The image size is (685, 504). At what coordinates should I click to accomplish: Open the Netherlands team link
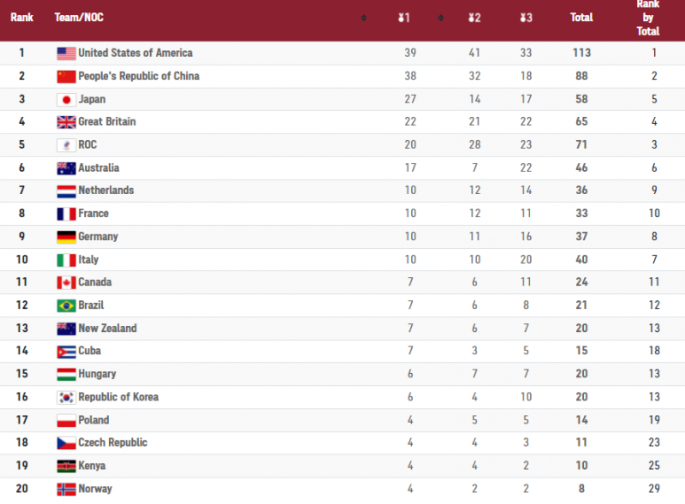pyautogui.click(x=106, y=190)
